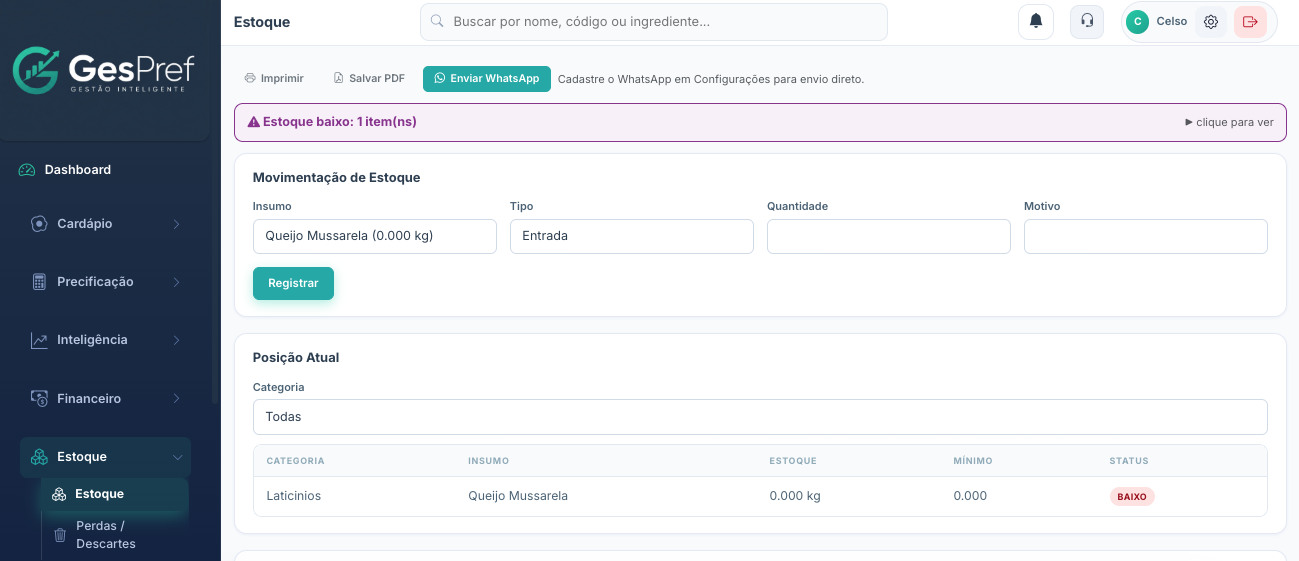1299x561 pixels.
Task: Collapse the Estoque sidebar section
Action: tap(105, 457)
